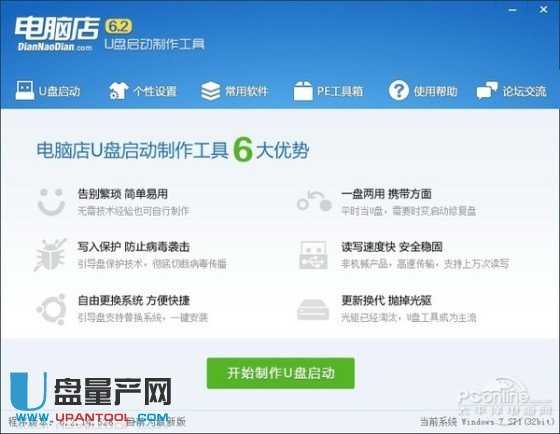Open the 常用软件 stacked layers icon
This screenshot has width=560, height=434.
click(210, 91)
